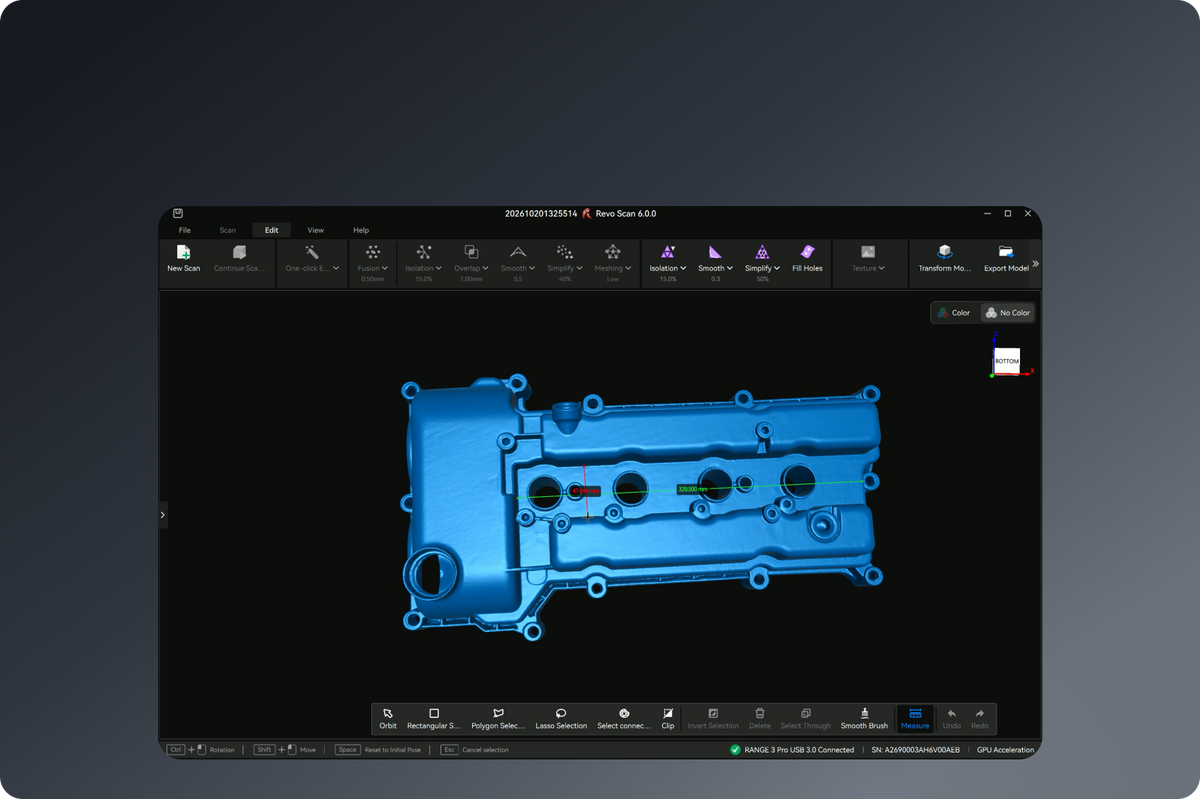Expand the mesh Smooth 0.3 dropdown
Screen dimensions: 1200x799
point(730,268)
